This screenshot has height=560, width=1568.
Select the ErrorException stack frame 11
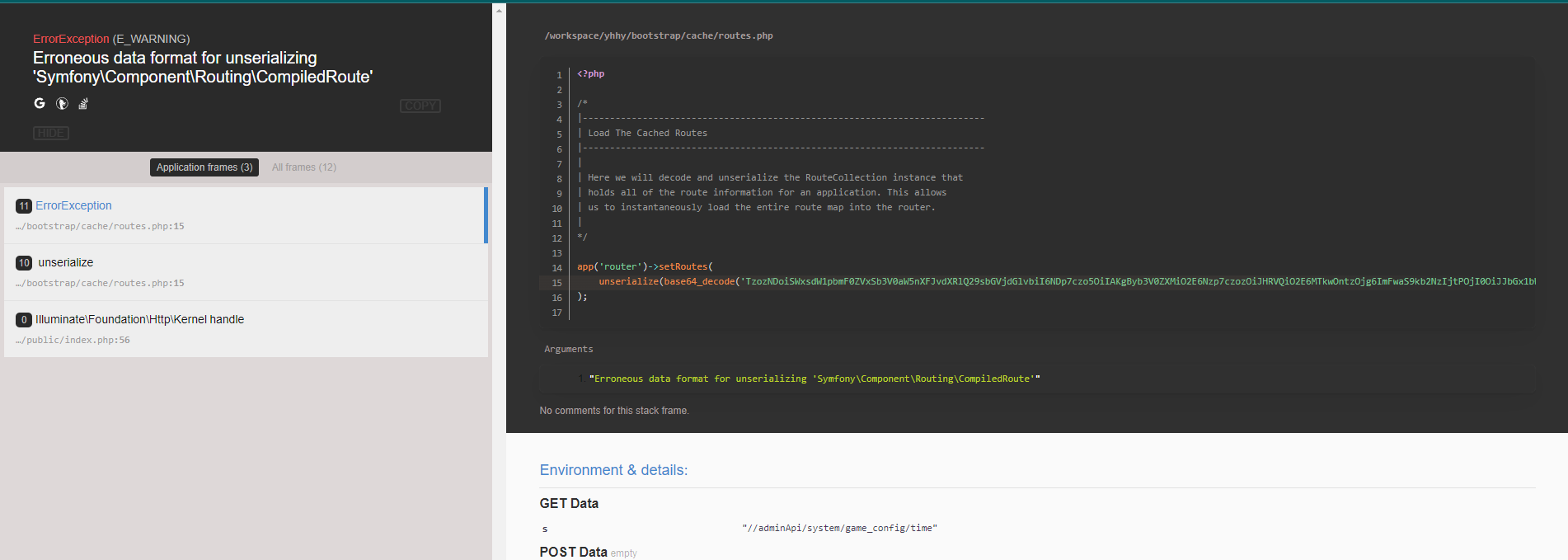click(x=246, y=215)
